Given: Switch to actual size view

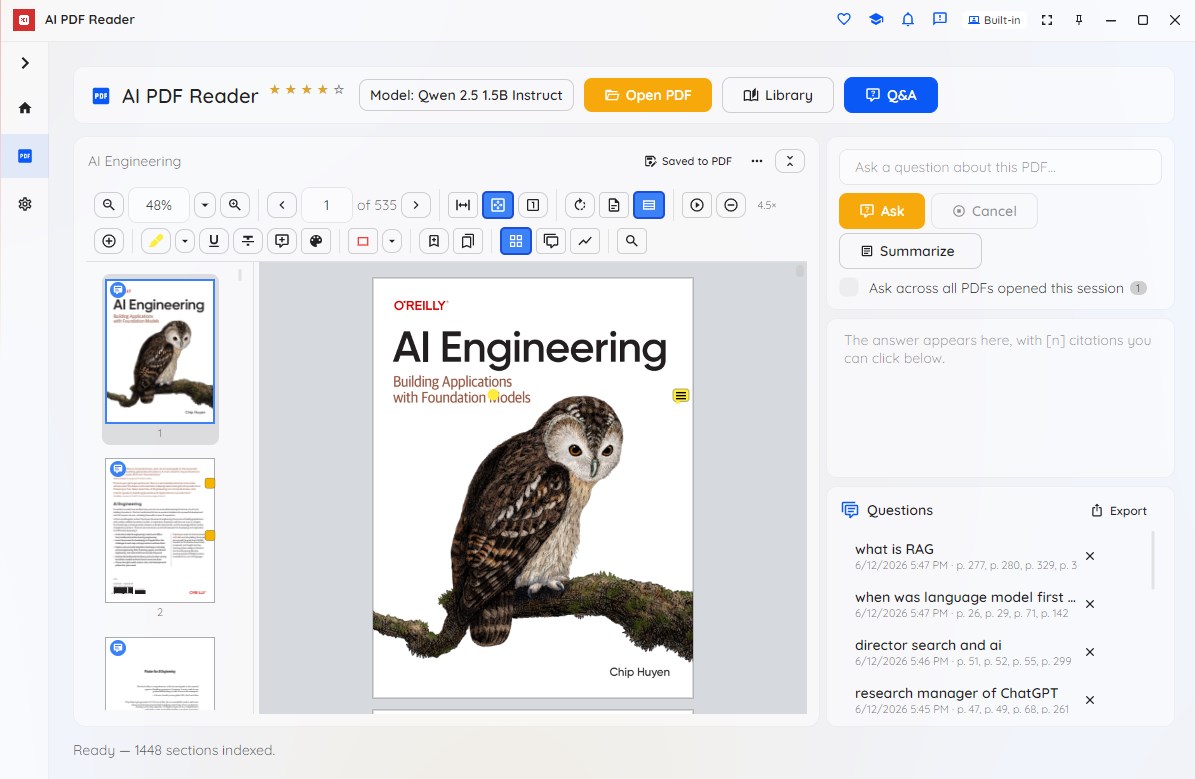Looking at the screenshot, I should click(x=533, y=205).
